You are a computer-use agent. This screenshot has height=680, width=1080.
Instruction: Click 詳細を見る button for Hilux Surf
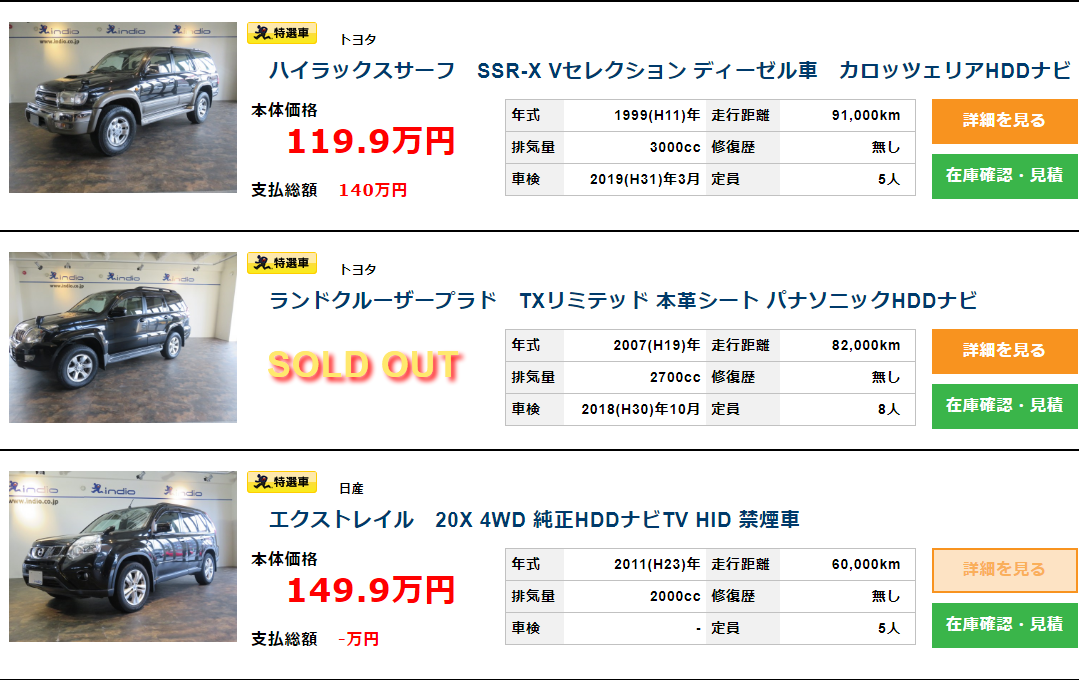click(x=1004, y=121)
